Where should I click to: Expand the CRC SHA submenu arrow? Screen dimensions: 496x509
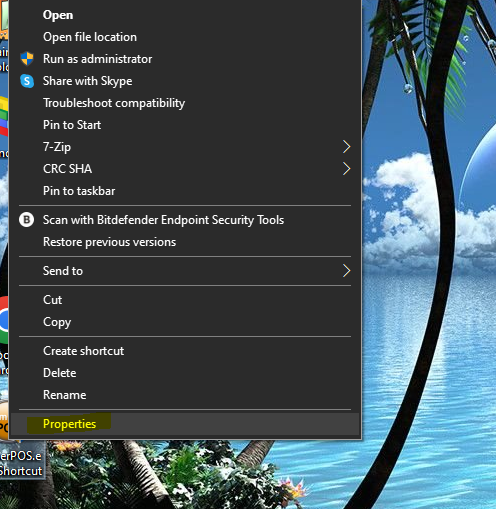[x=347, y=169]
